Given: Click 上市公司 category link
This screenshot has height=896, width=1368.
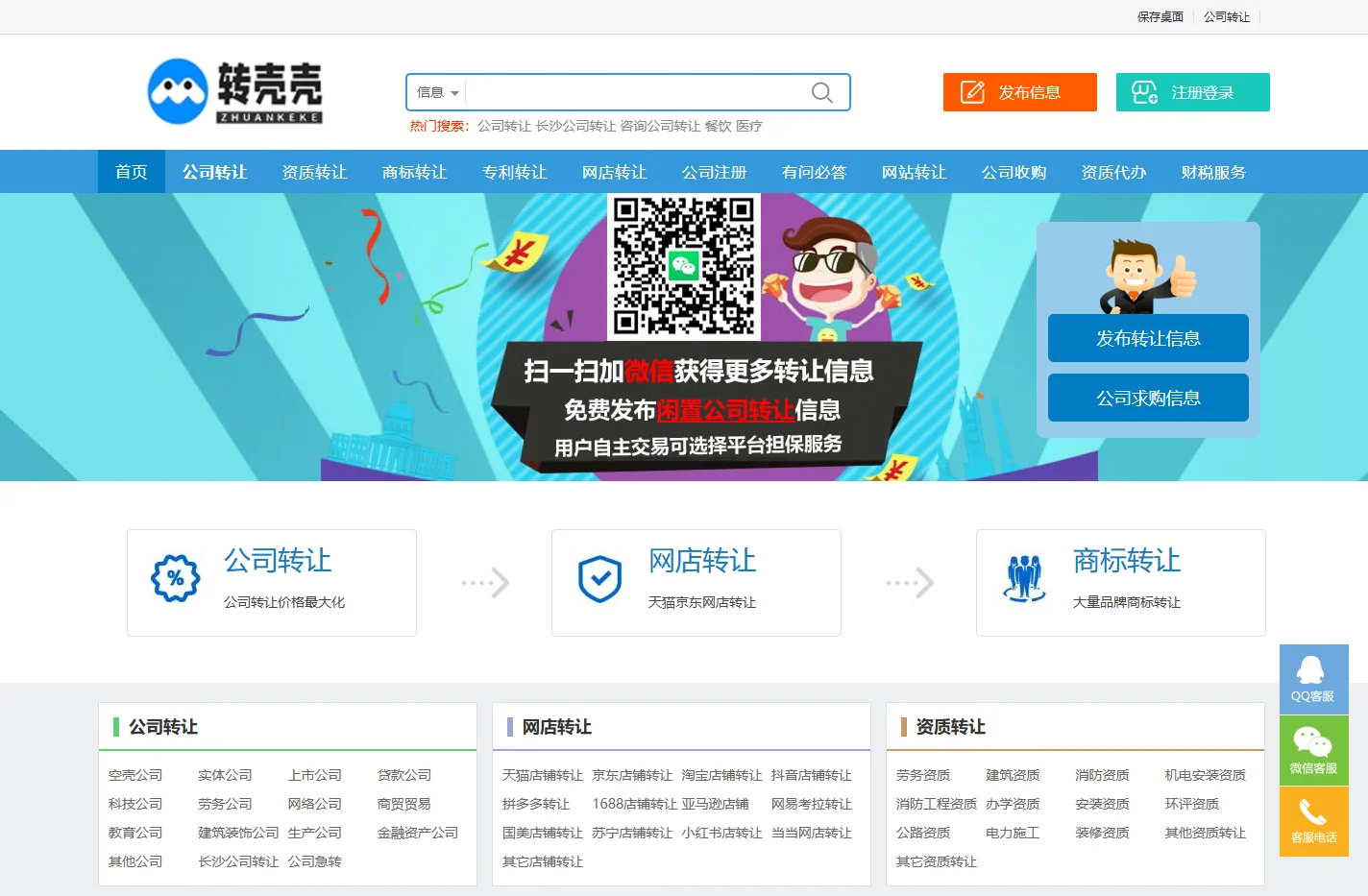Looking at the screenshot, I should coord(315,775).
